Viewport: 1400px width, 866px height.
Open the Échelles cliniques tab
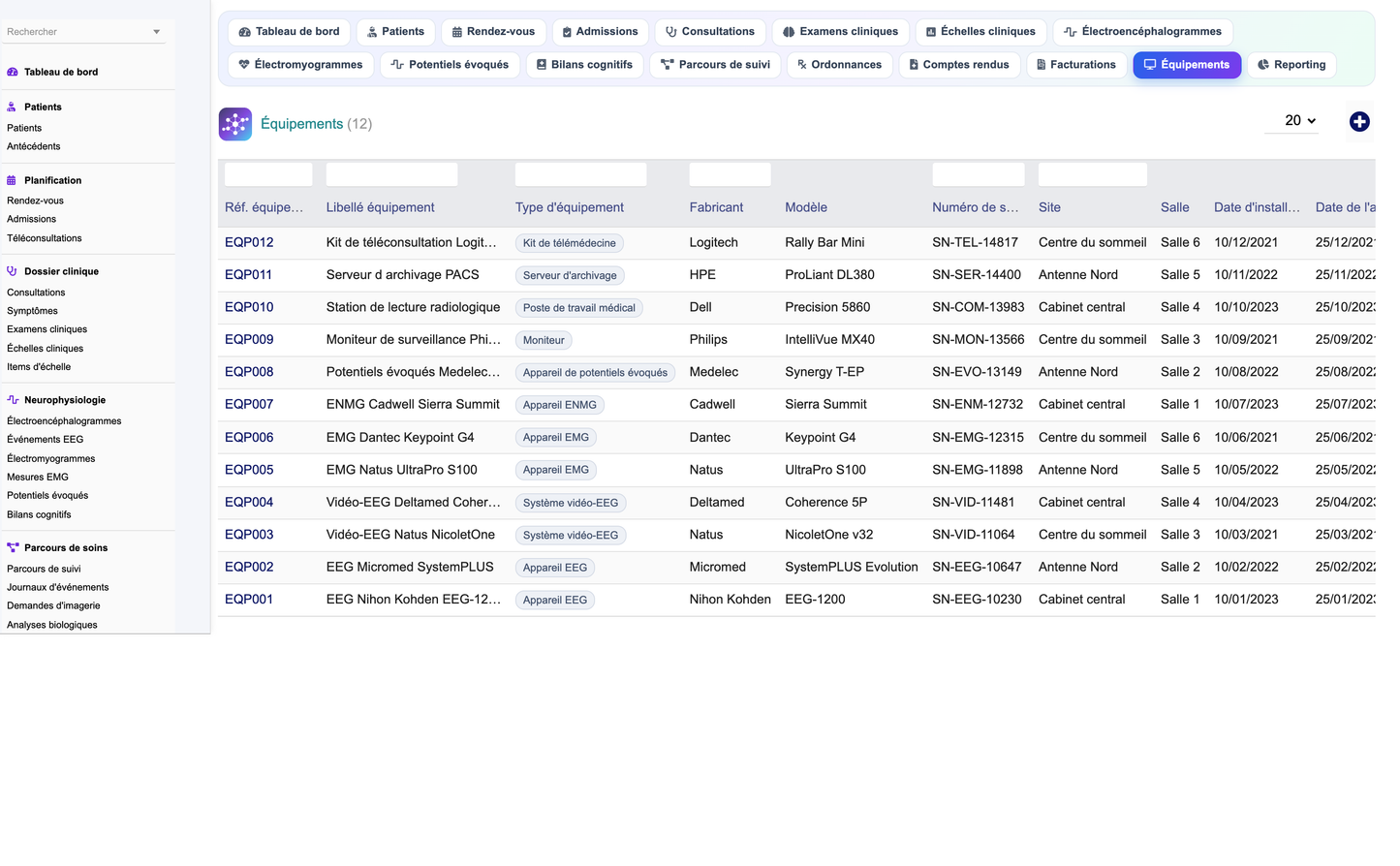coord(980,32)
